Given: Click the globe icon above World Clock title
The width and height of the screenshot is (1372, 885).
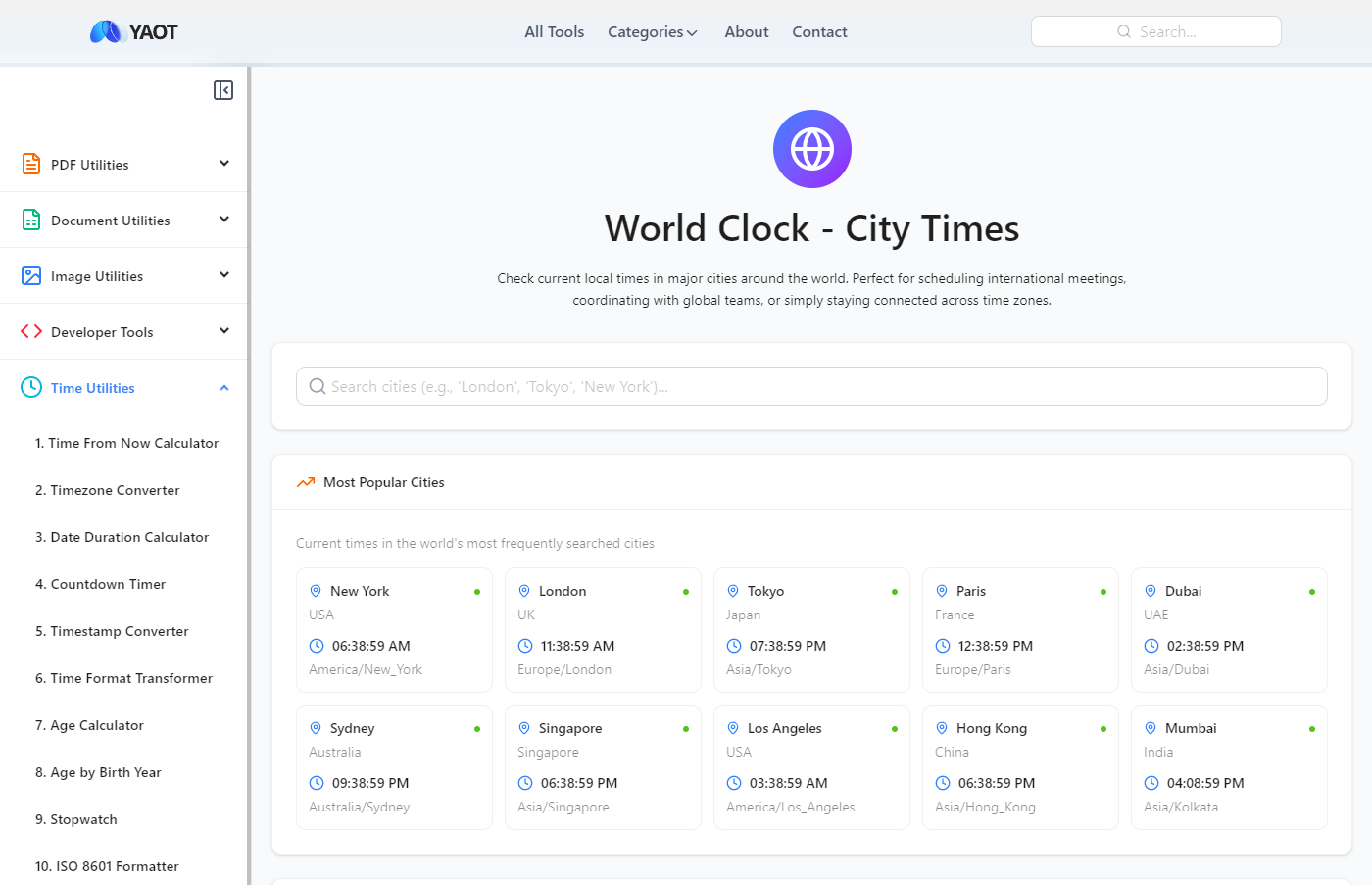Looking at the screenshot, I should coord(811,149).
